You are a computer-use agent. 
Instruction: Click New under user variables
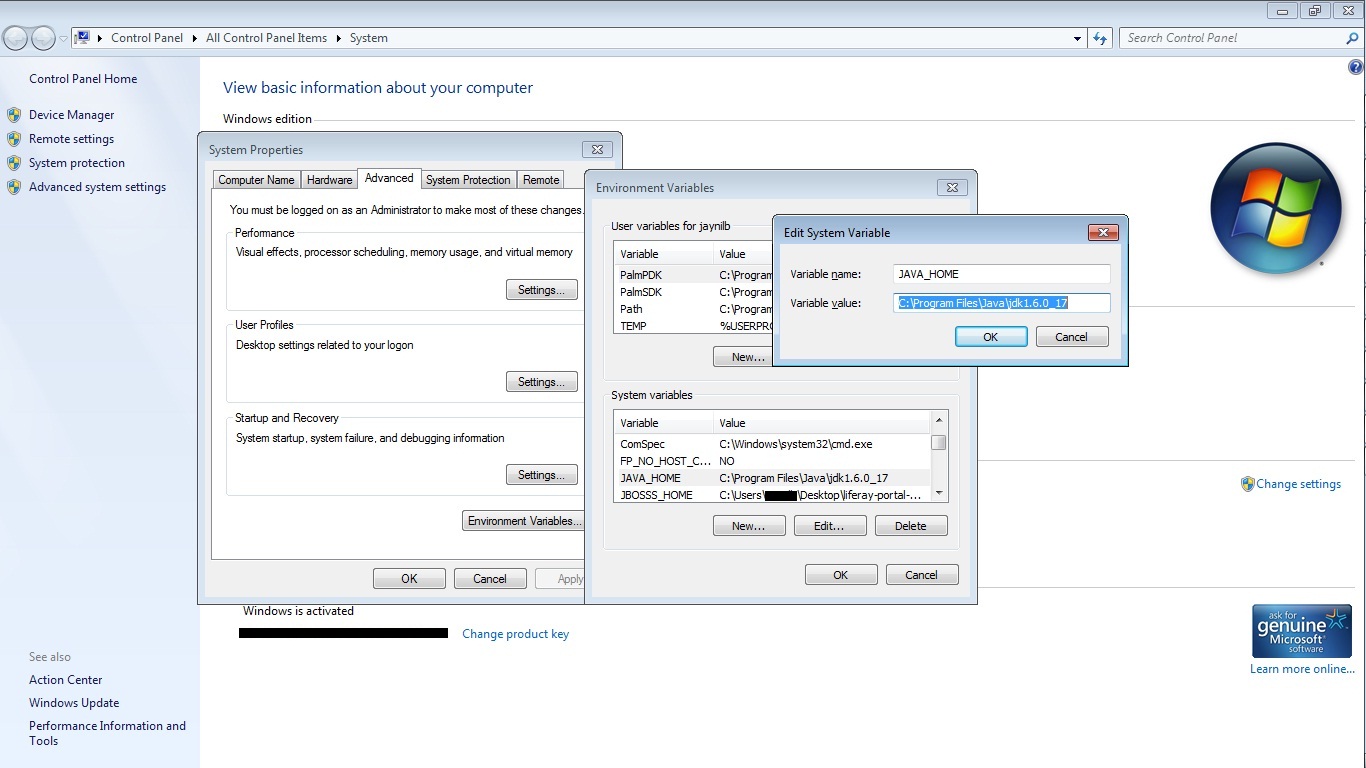click(745, 357)
